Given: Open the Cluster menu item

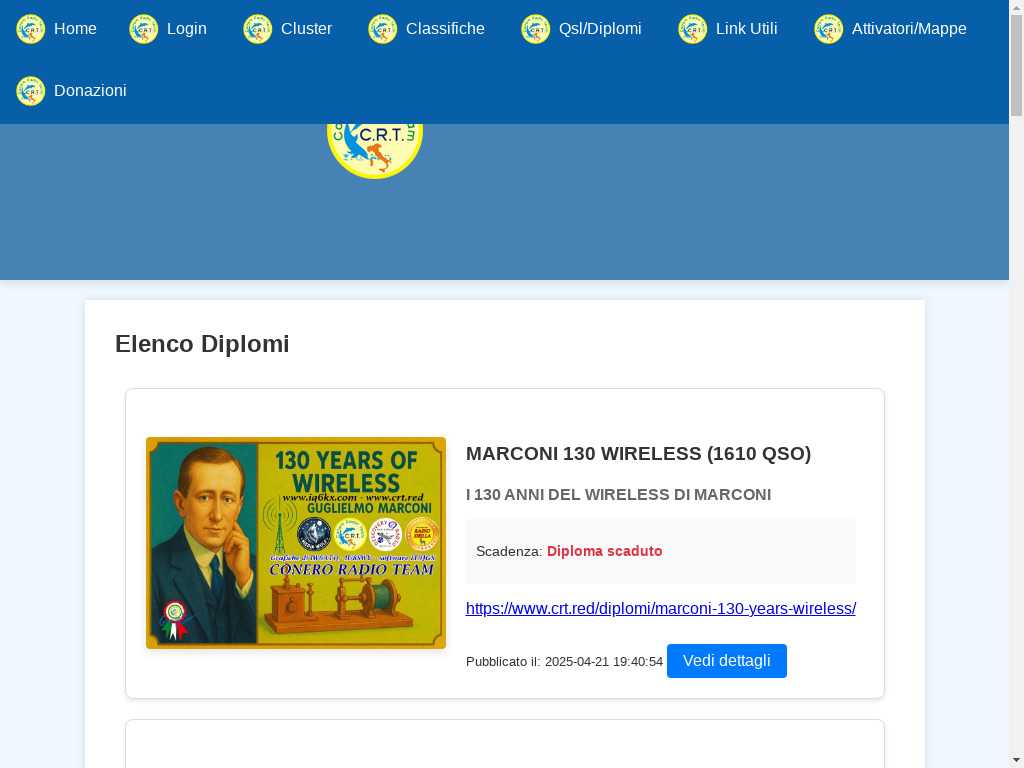Looking at the screenshot, I should (x=306, y=29).
